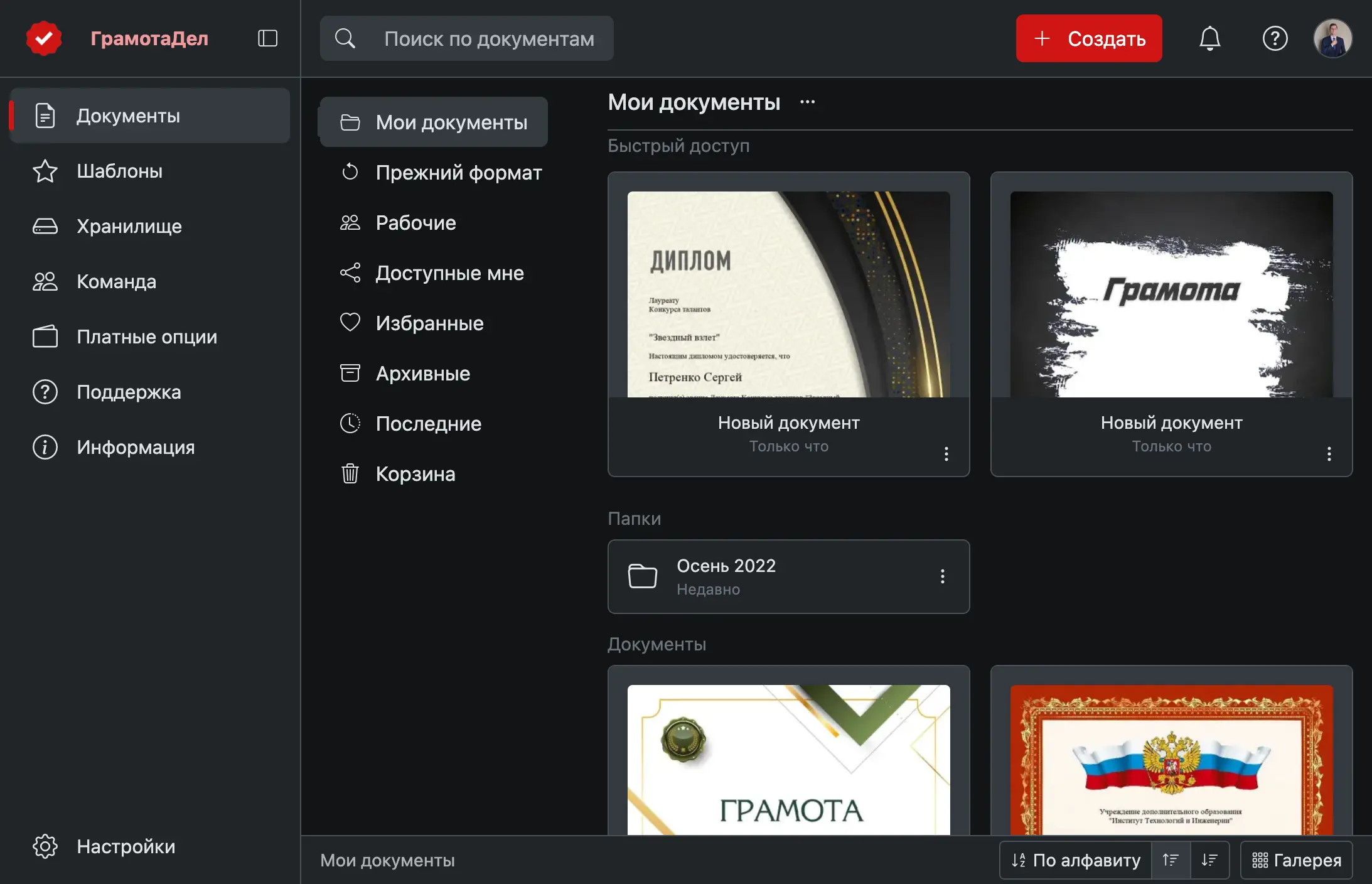Open the Russian flag certificate thumbnail
Screen dimensions: 1372x884
[x=1172, y=760]
